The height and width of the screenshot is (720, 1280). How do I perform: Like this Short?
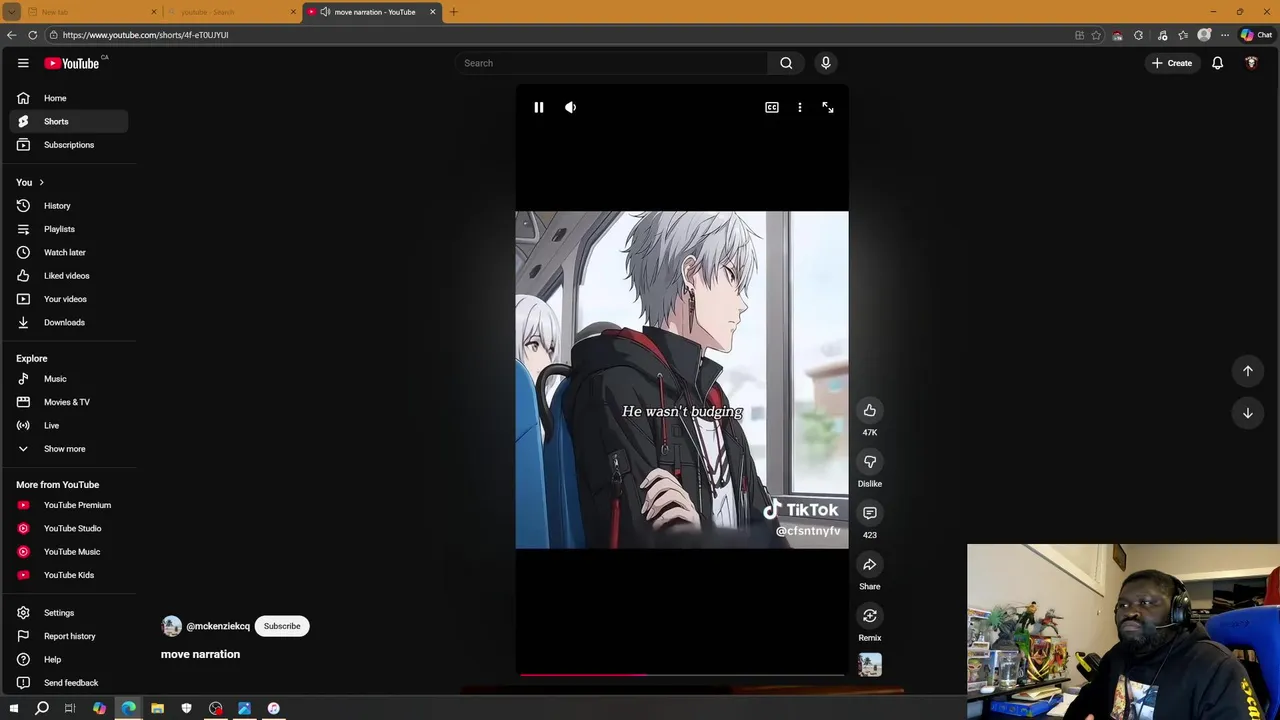click(x=870, y=410)
